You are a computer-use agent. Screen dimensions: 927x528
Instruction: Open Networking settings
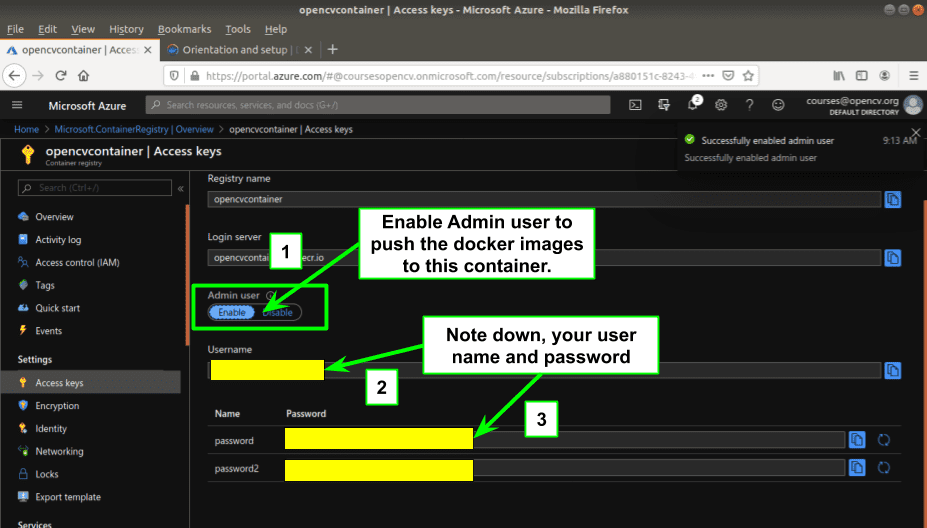coord(59,451)
